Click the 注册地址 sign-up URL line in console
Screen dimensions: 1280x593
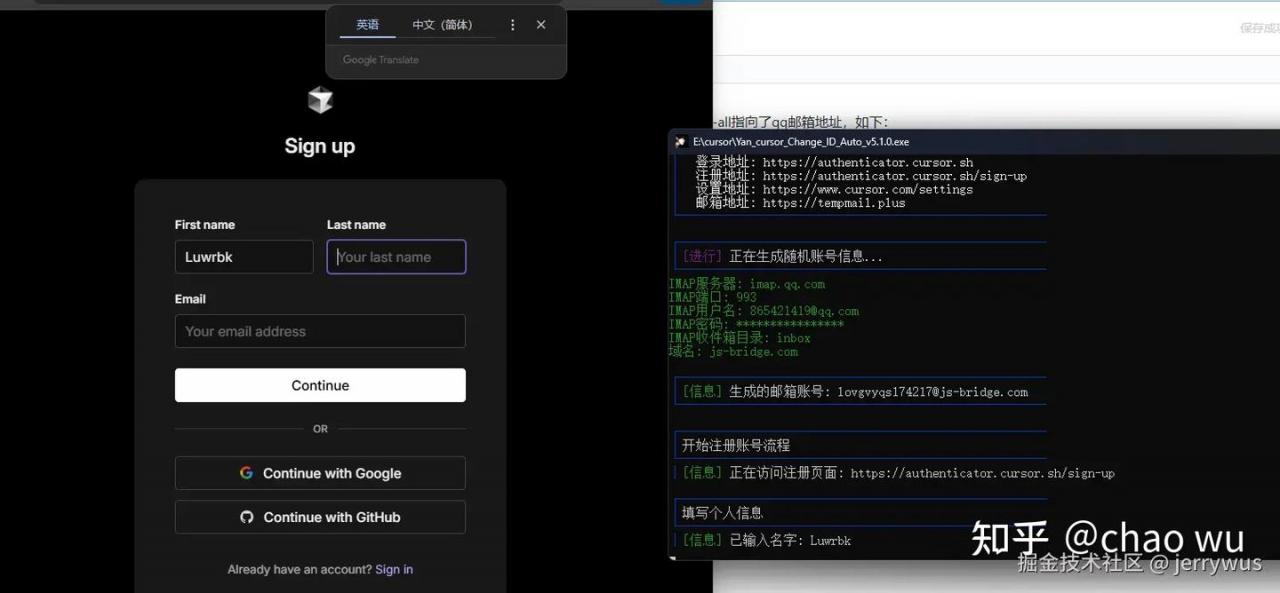pyautogui.click(x=861, y=176)
